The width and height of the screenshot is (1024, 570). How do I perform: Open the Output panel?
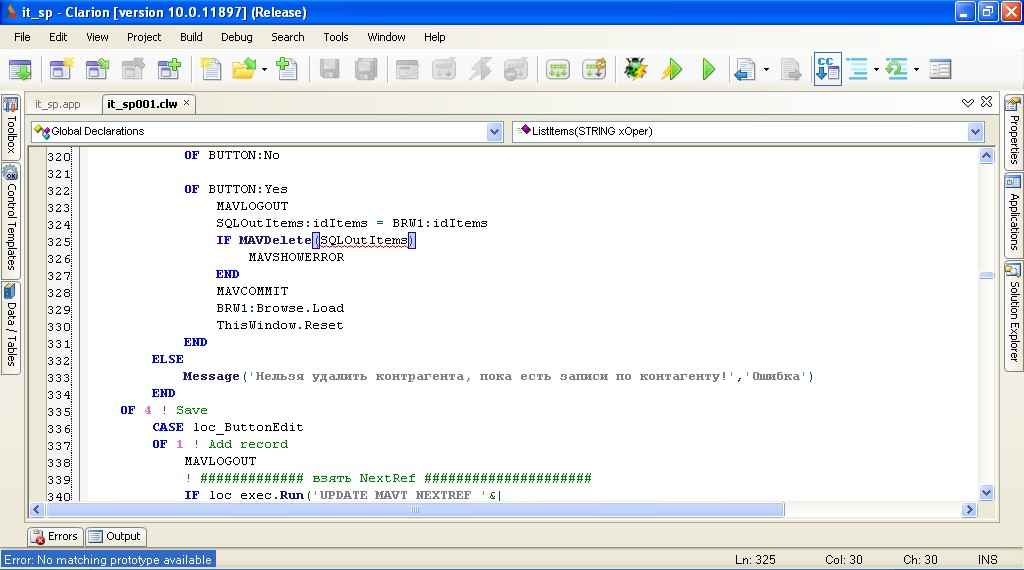pos(116,536)
